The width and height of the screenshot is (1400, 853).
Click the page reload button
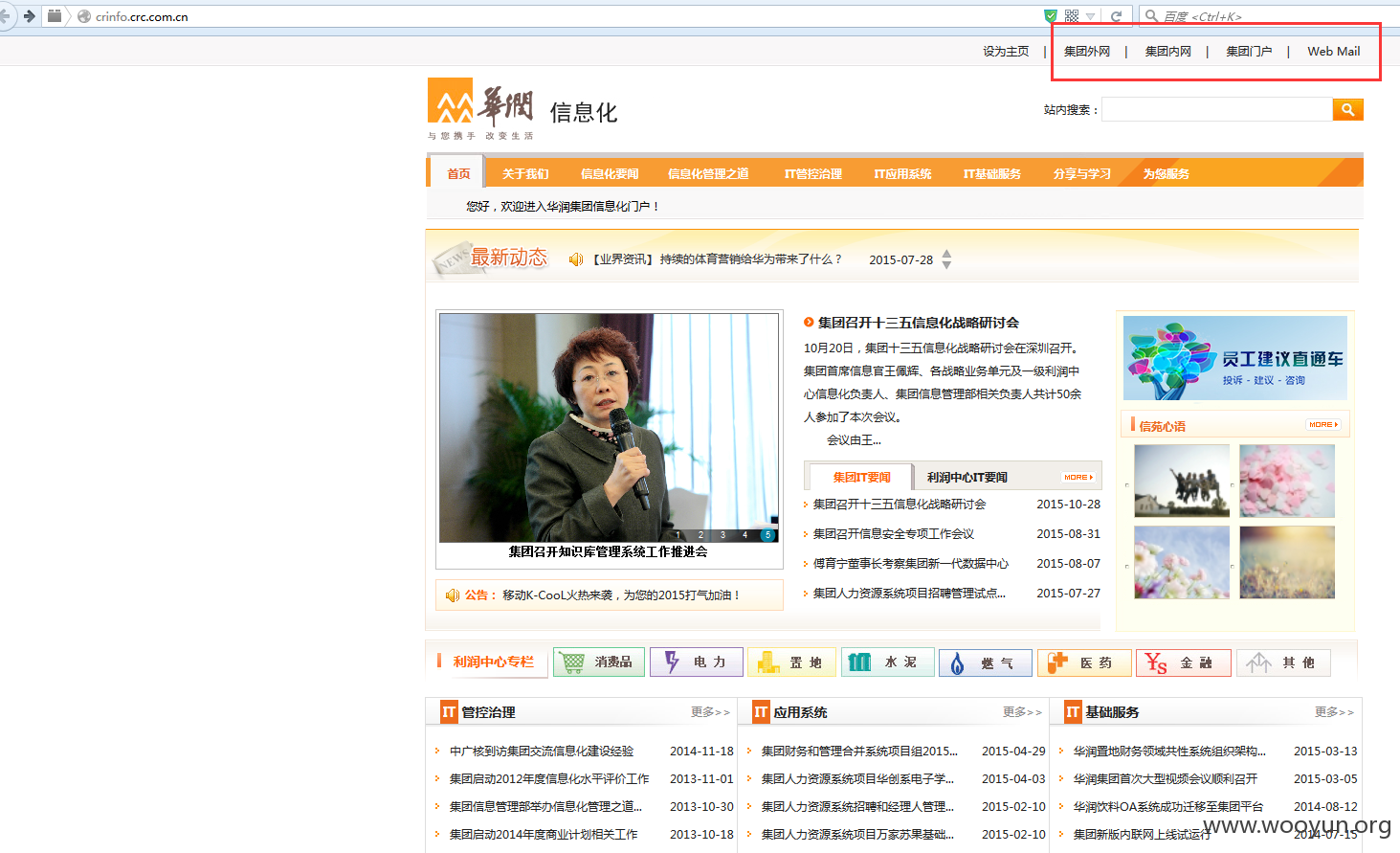pyautogui.click(x=1116, y=16)
